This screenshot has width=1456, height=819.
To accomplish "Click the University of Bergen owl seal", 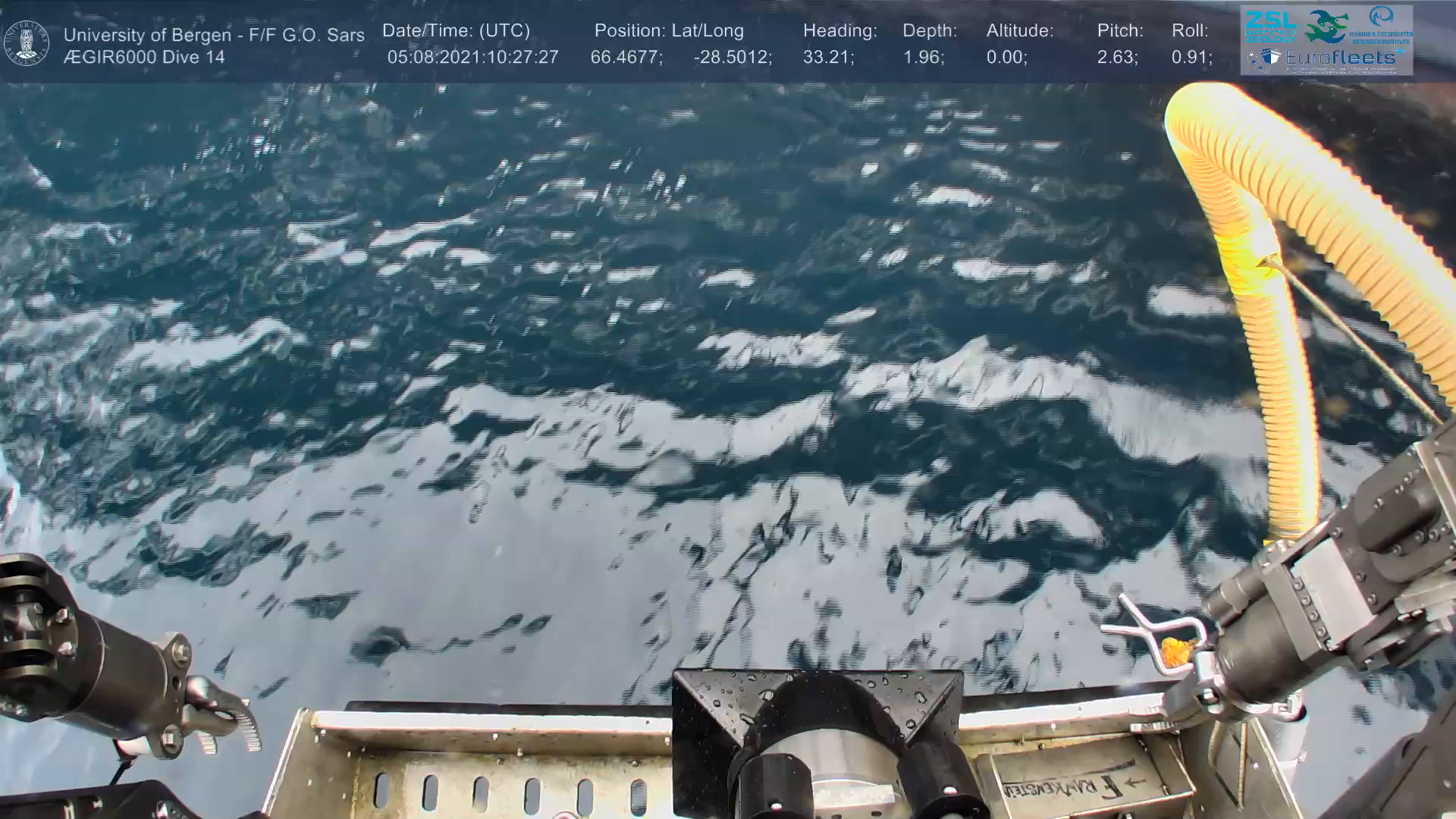I will pos(27,43).
